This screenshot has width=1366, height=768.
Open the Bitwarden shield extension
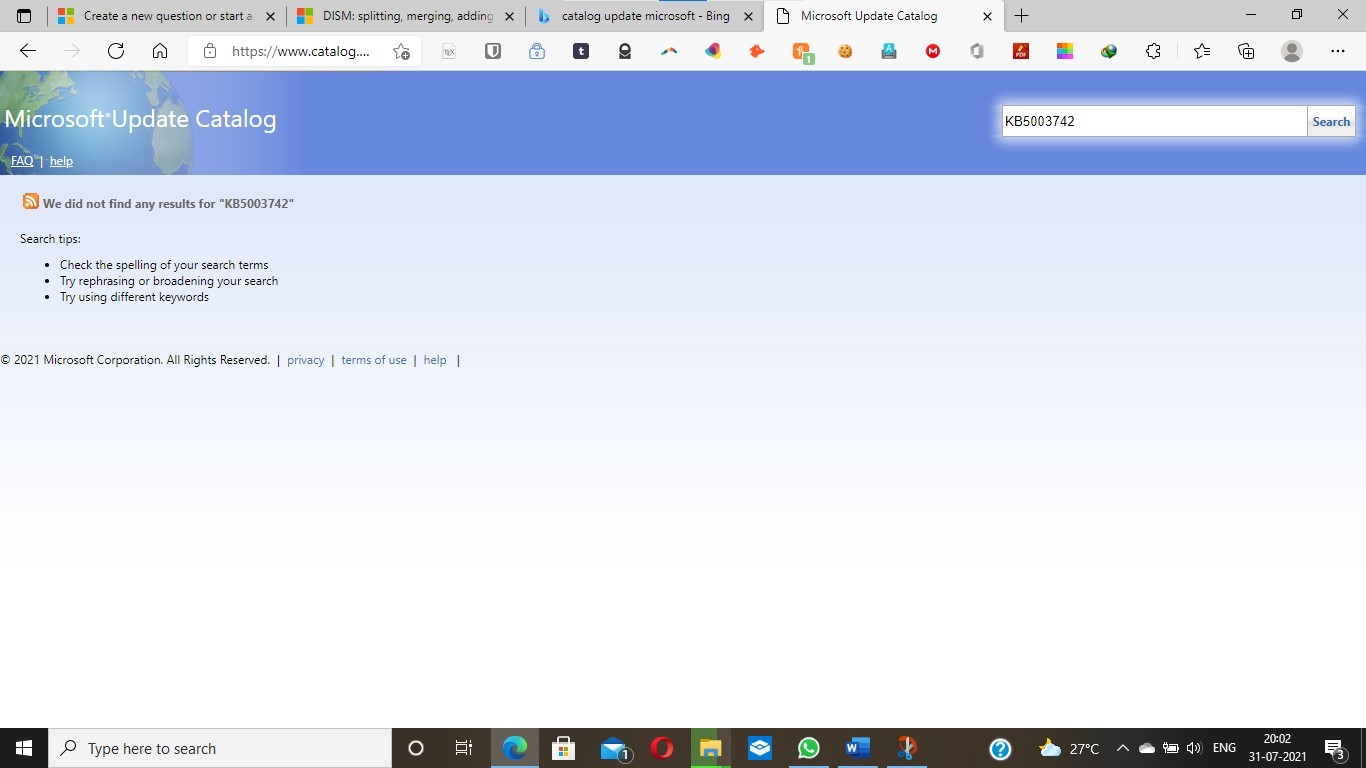point(493,51)
